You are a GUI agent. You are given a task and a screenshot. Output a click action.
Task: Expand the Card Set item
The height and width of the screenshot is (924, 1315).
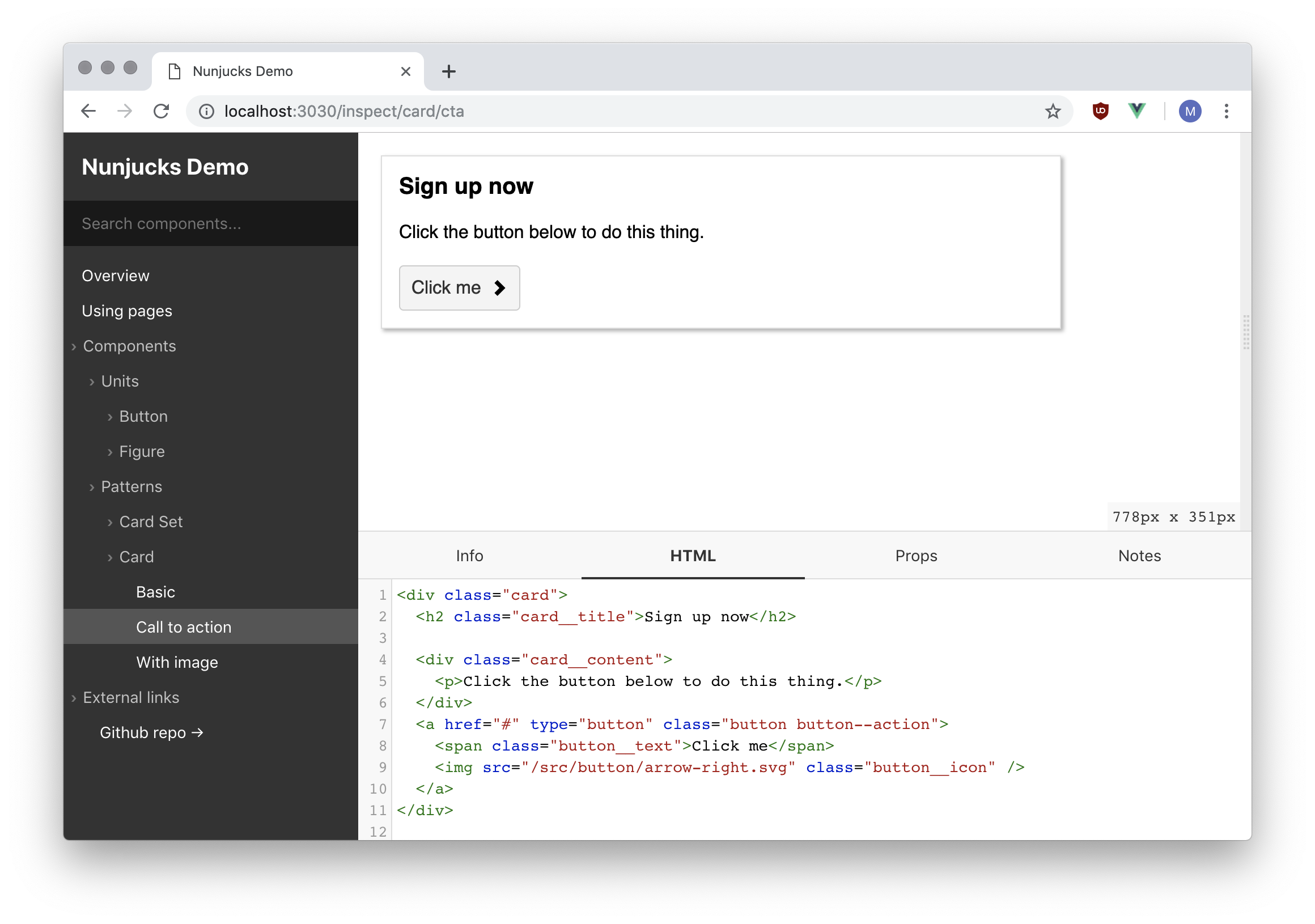150,522
